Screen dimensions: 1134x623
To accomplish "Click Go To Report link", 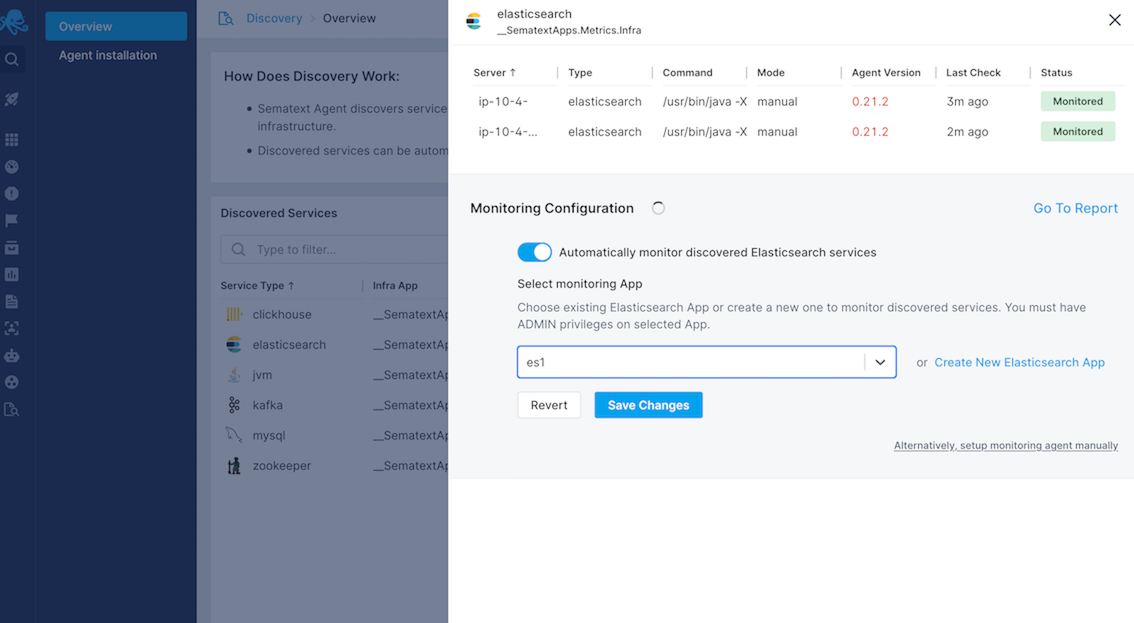I will pyautogui.click(x=1075, y=208).
